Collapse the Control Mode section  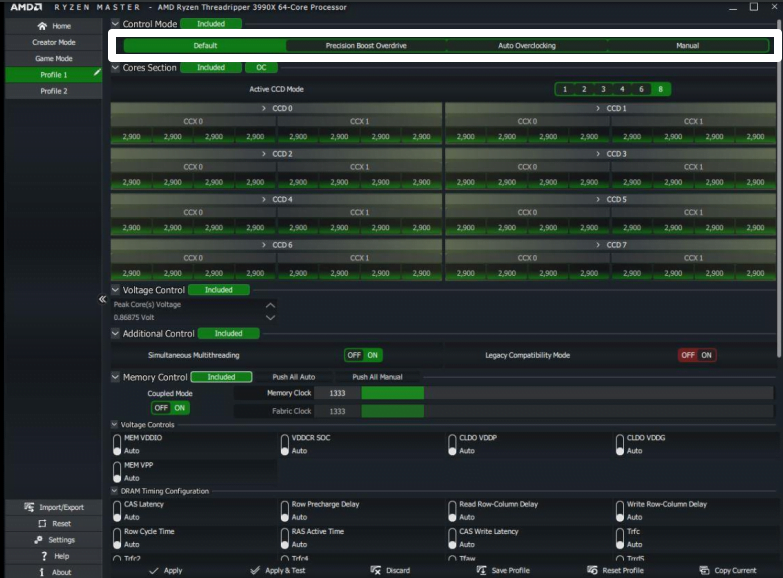tap(115, 23)
